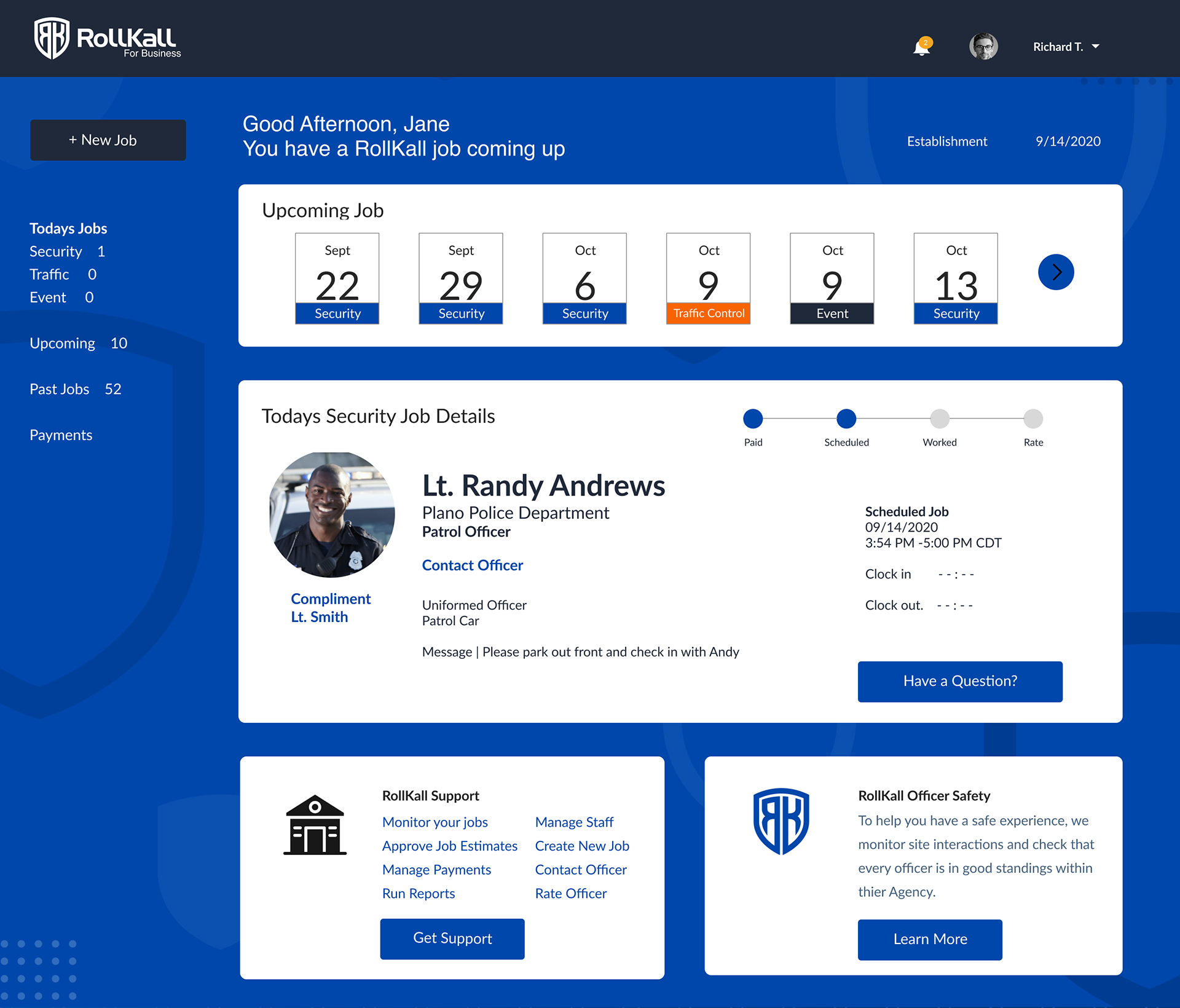Select the Sept 22 Security job card
Screen dimensions: 1180x1008
(337, 278)
